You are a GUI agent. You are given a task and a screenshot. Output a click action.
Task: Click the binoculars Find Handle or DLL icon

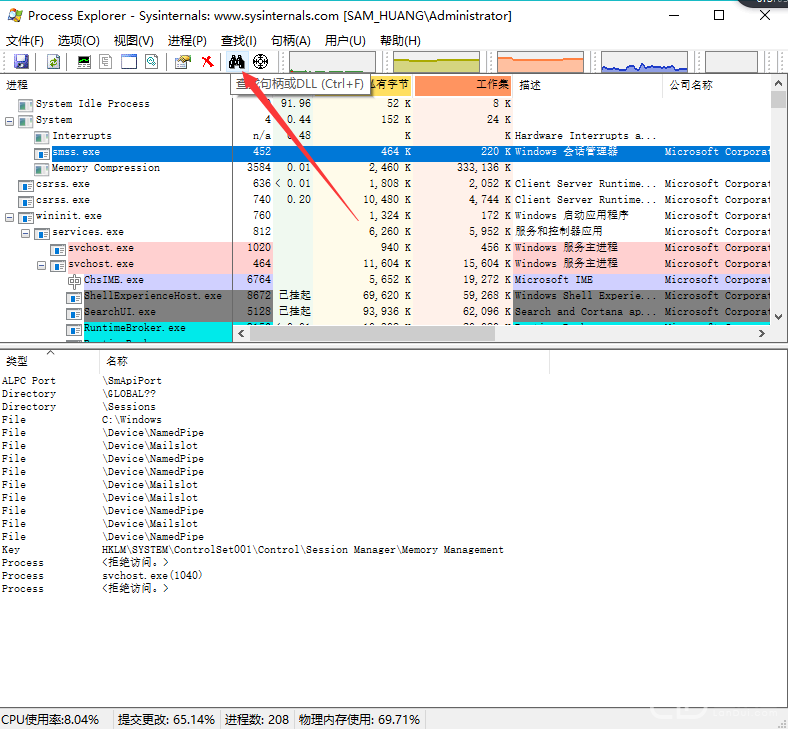point(236,62)
